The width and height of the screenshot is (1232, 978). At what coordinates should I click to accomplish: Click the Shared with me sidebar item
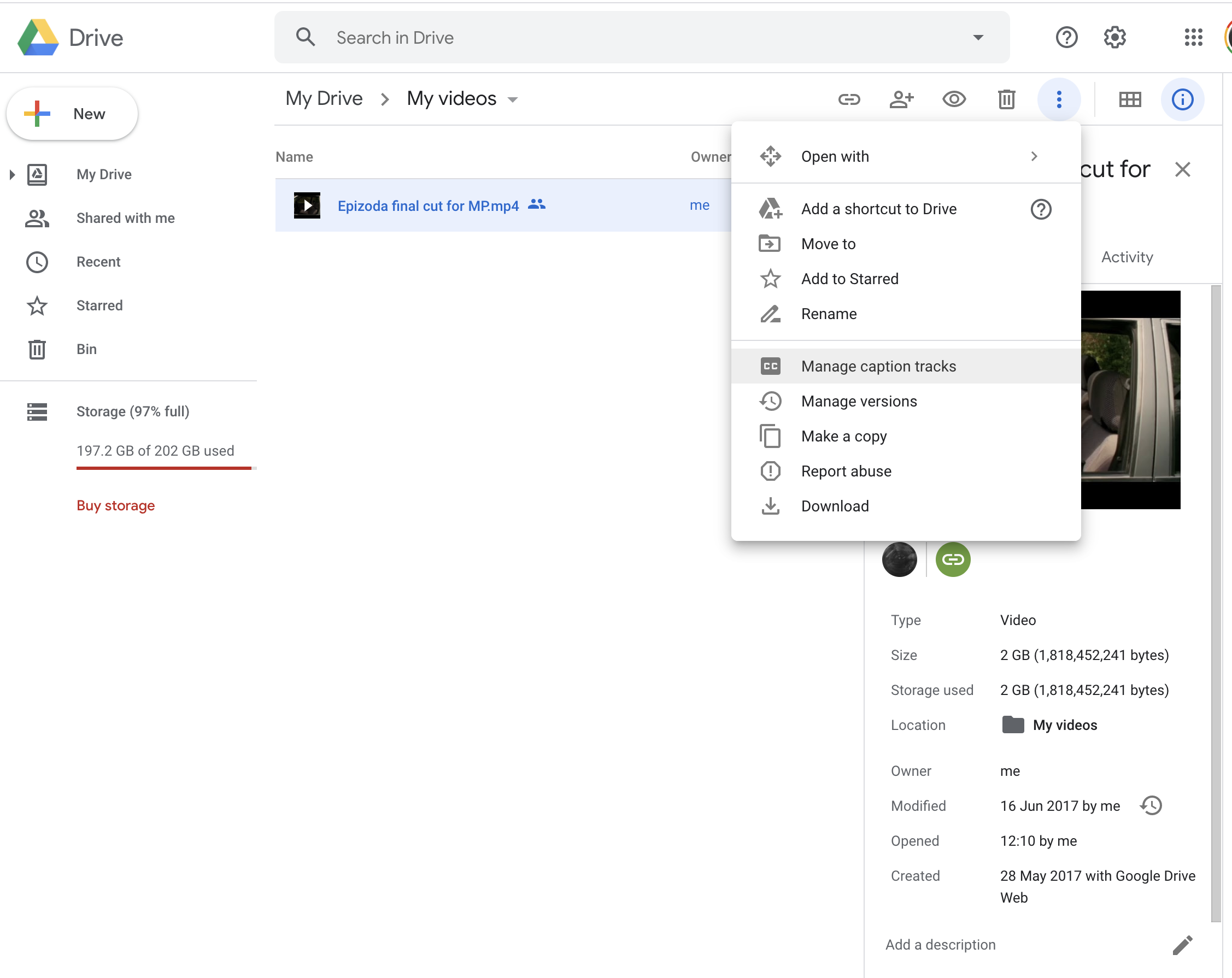(125, 218)
